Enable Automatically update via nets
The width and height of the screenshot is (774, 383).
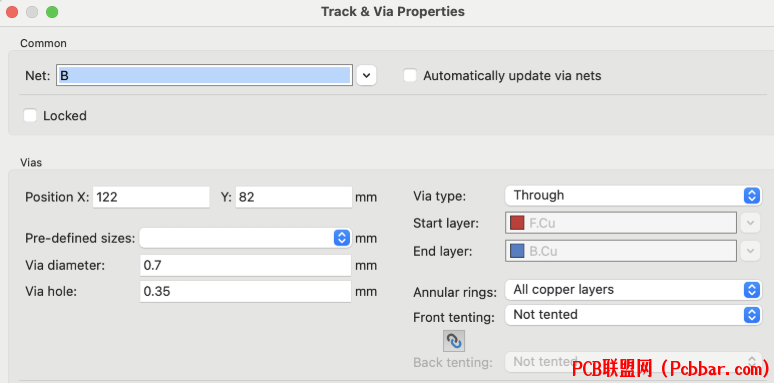click(x=410, y=76)
